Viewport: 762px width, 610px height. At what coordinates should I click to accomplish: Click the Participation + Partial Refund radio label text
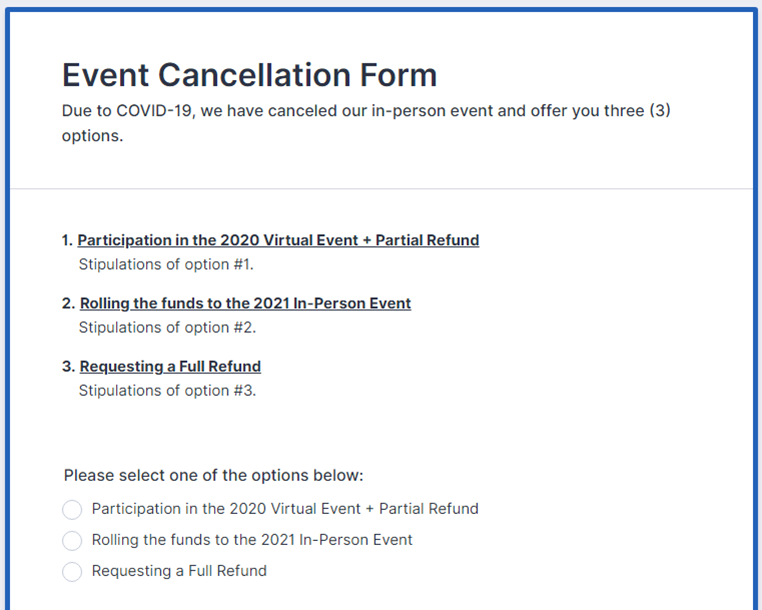[285, 509]
